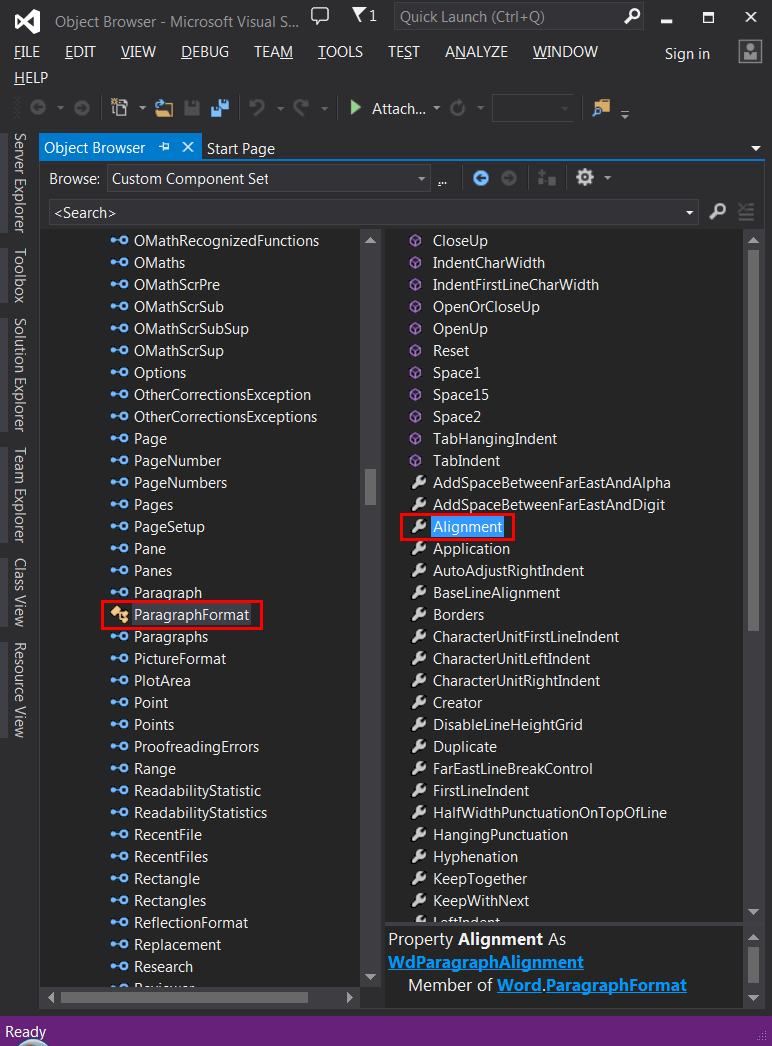Click the edit custom component set ellipsis
772x1046 pixels.
pyautogui.click(x=442, y=180)
